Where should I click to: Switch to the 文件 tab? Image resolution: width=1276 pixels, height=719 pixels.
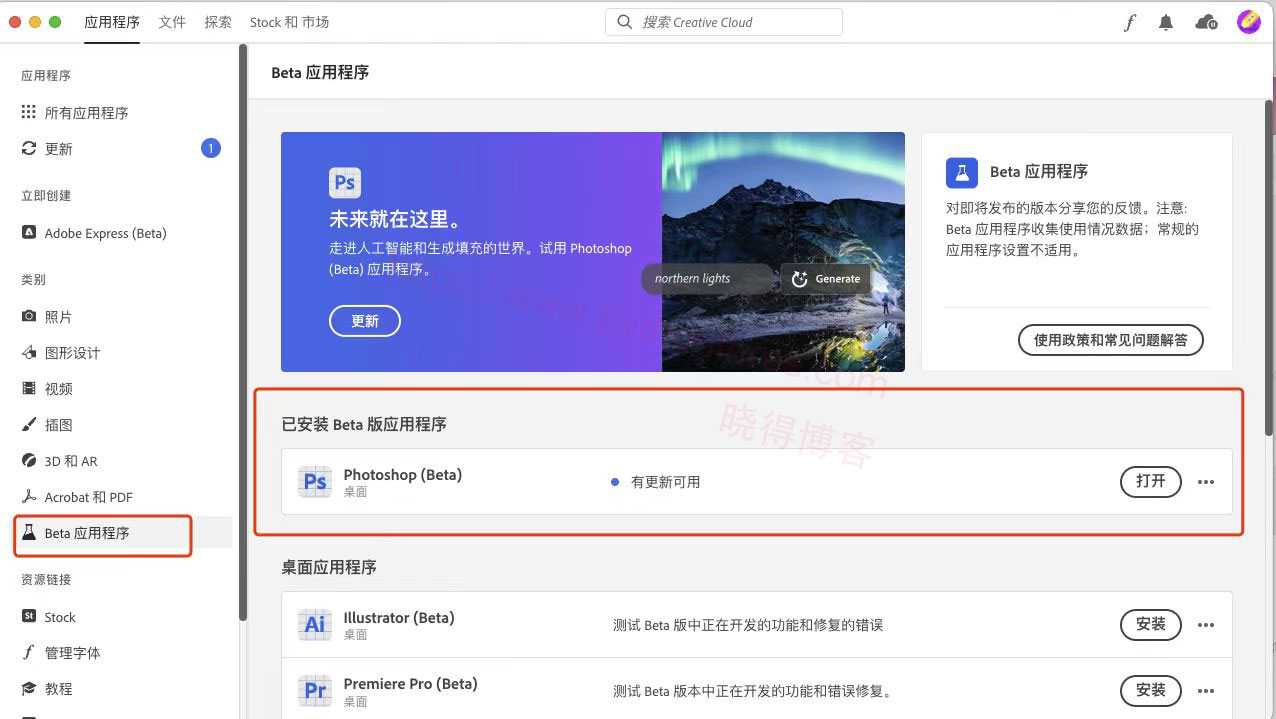click(172, 22)
